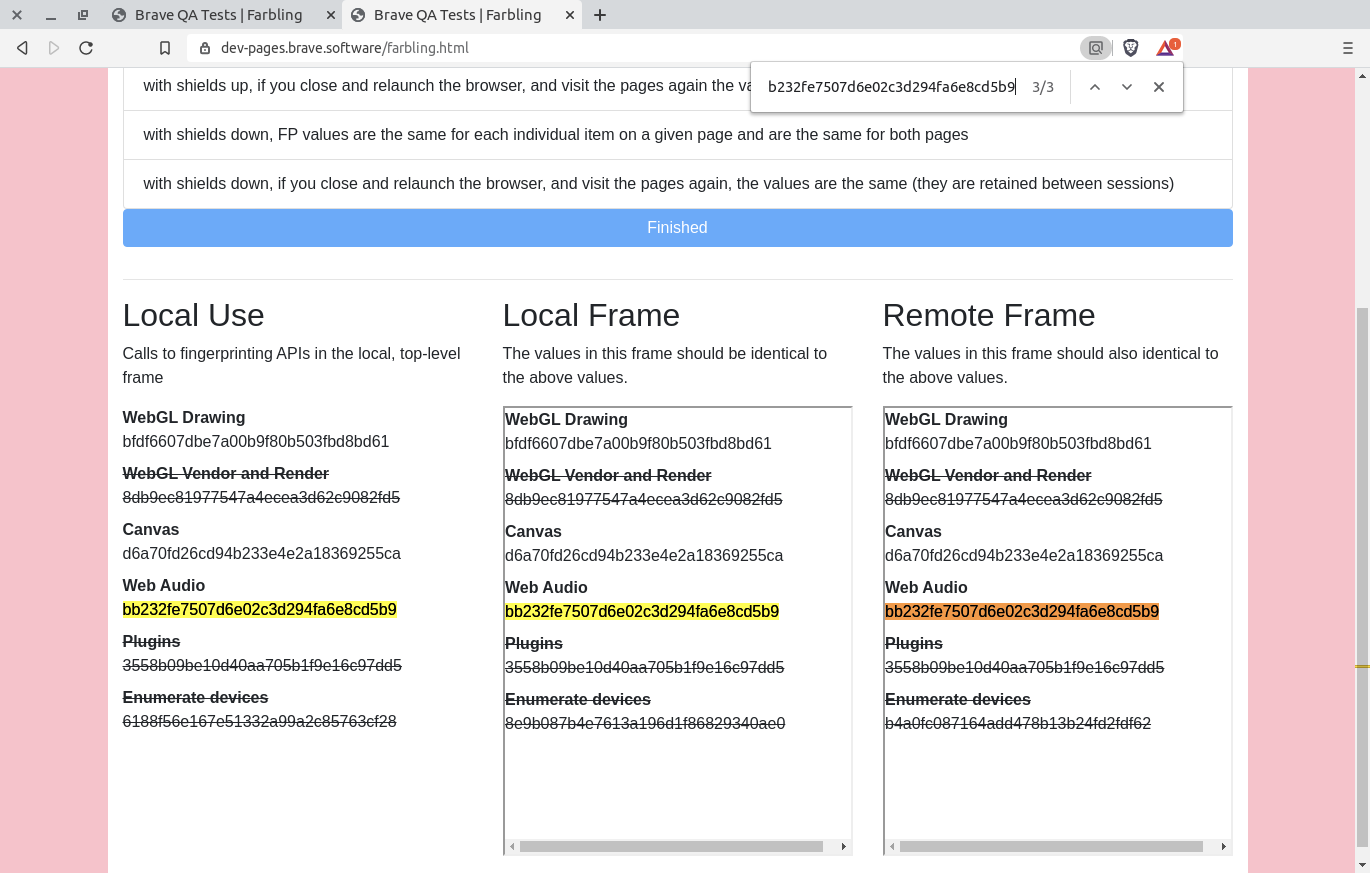Click page scrollbar up arrow
The image size is (1370, 873).
tap(1362, 75)
